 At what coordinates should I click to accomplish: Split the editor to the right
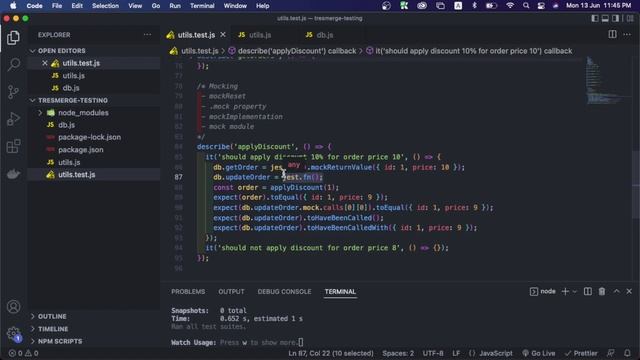[612, 35]
